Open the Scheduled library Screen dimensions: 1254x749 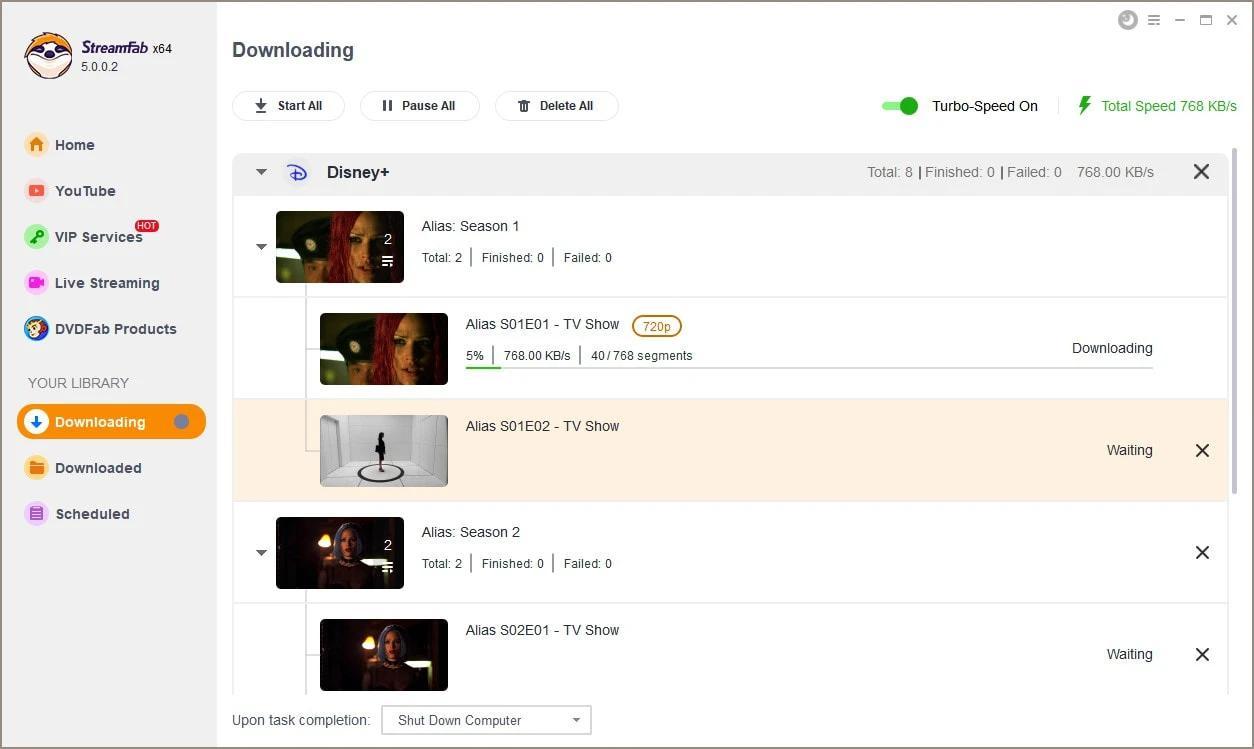(x=93, y=514)
